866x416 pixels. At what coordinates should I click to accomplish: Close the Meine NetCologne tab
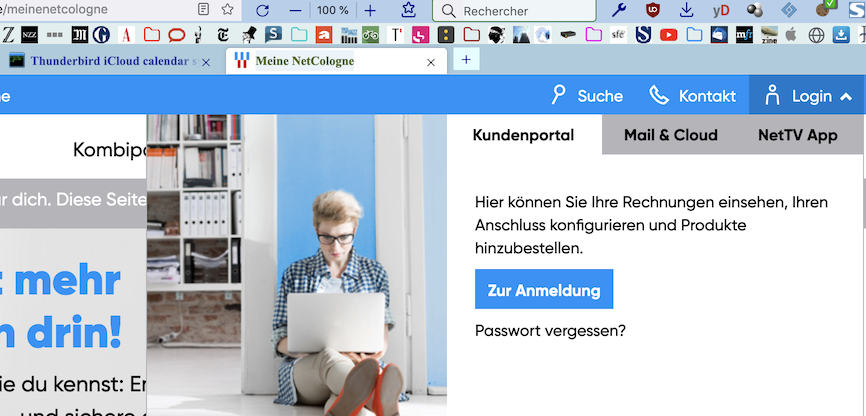click(431, 62)
